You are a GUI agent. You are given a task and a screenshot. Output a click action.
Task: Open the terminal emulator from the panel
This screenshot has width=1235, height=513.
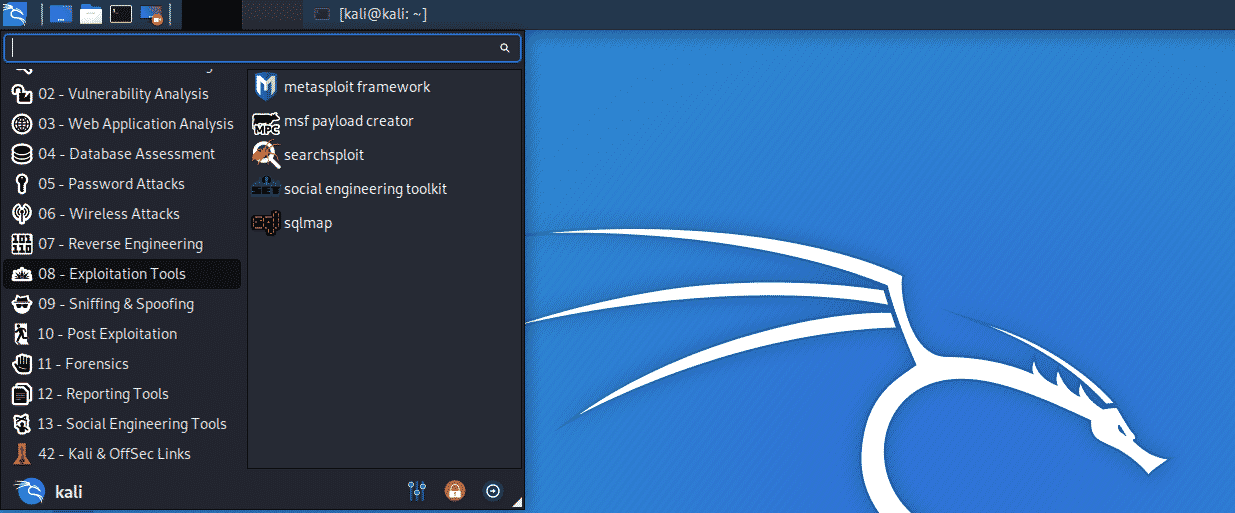click(121, 14)
